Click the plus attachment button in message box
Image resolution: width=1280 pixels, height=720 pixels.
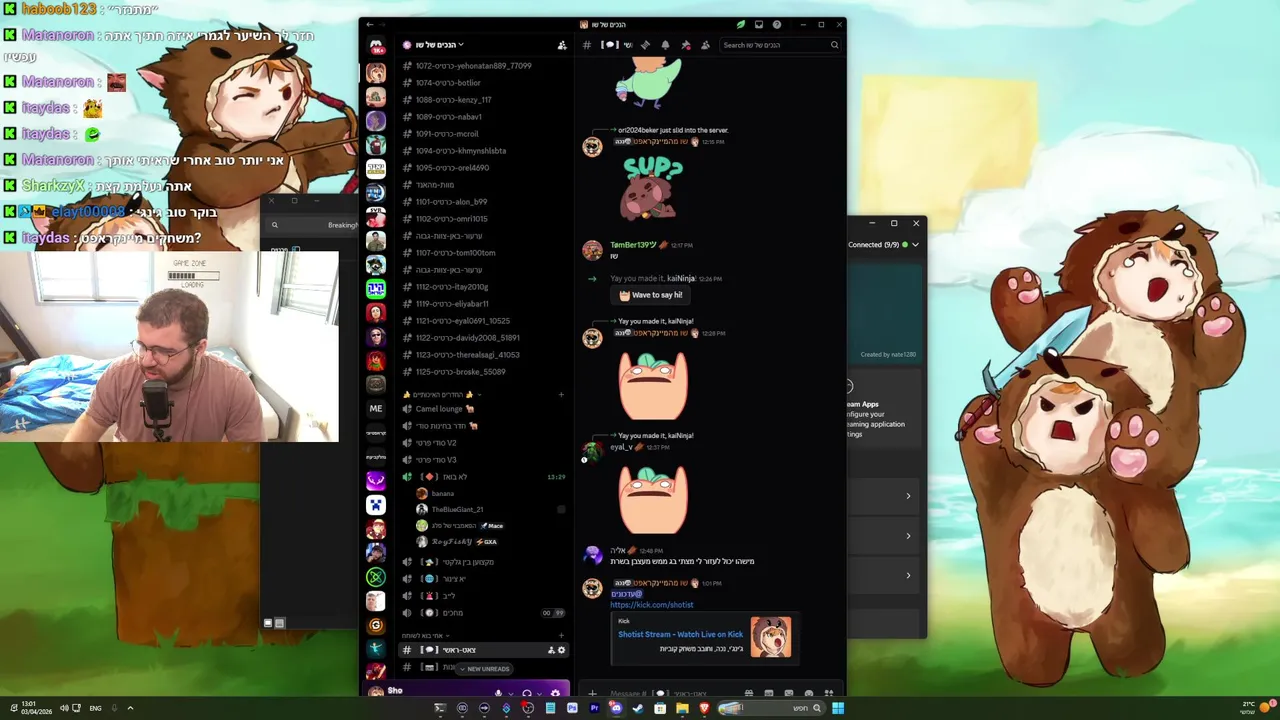click(x=592, y=693)
